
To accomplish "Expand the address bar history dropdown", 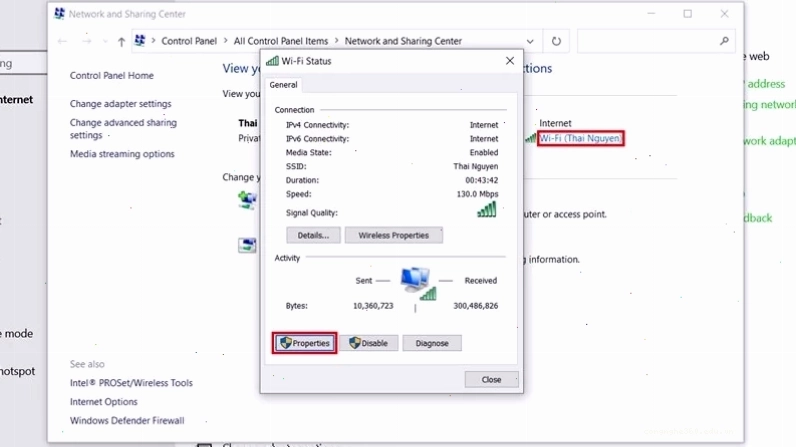I will [x=530, y=41].
